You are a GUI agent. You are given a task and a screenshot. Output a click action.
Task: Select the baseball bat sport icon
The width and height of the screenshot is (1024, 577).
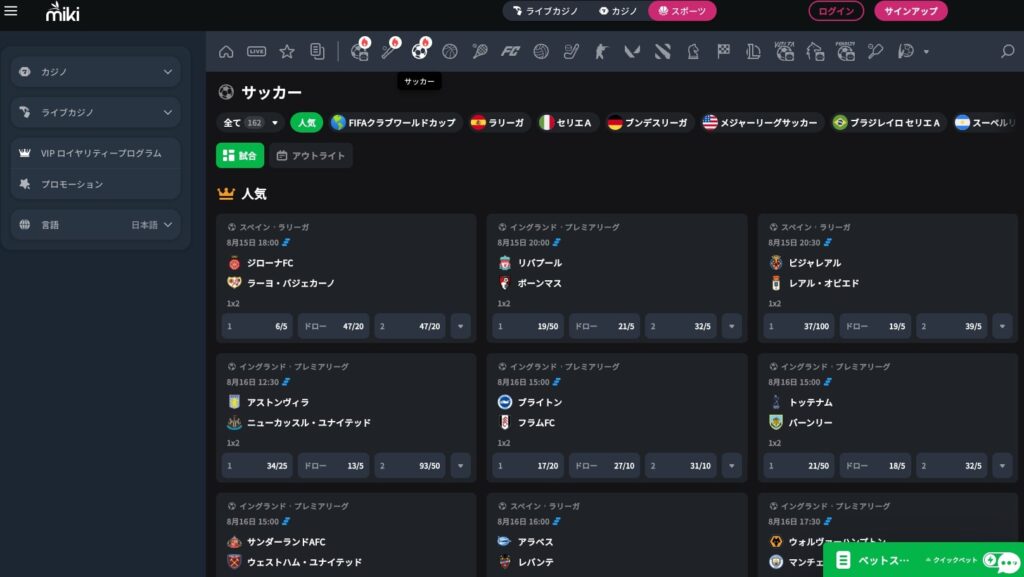pos(390,50)
